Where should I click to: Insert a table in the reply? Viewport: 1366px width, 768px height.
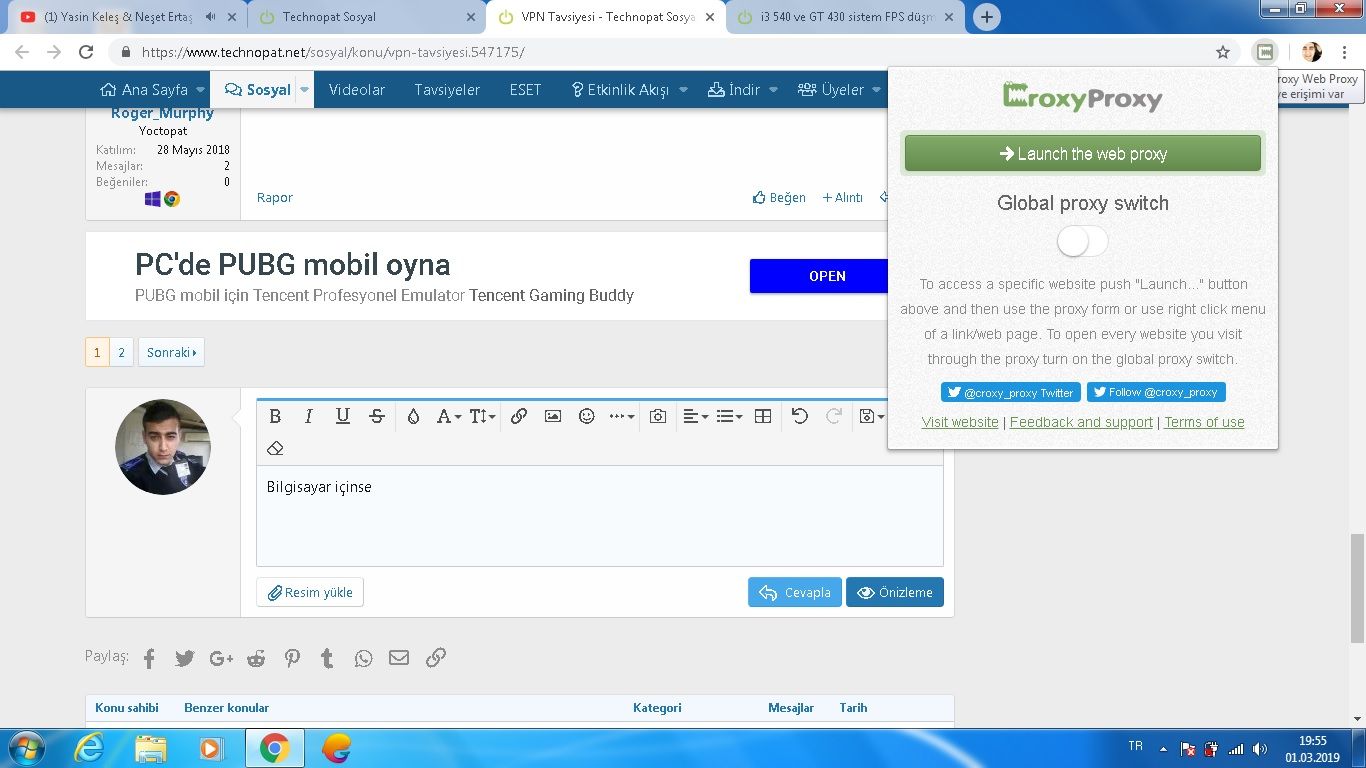pyautogui.click(x=763, y=417)
